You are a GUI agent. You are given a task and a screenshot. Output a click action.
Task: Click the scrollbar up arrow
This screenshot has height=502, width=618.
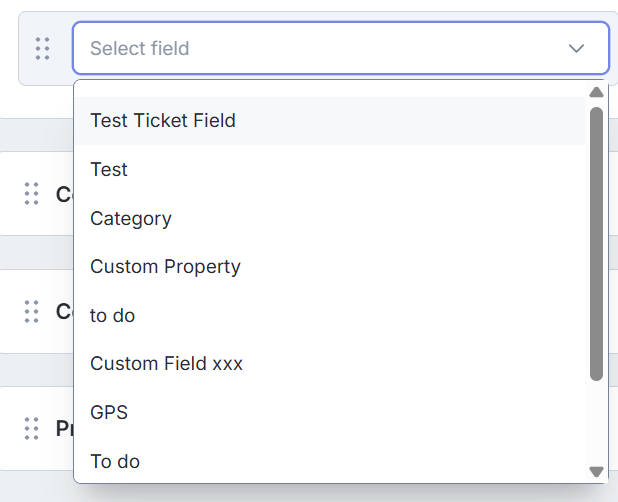pyautogui.click(x=596, y=92)
